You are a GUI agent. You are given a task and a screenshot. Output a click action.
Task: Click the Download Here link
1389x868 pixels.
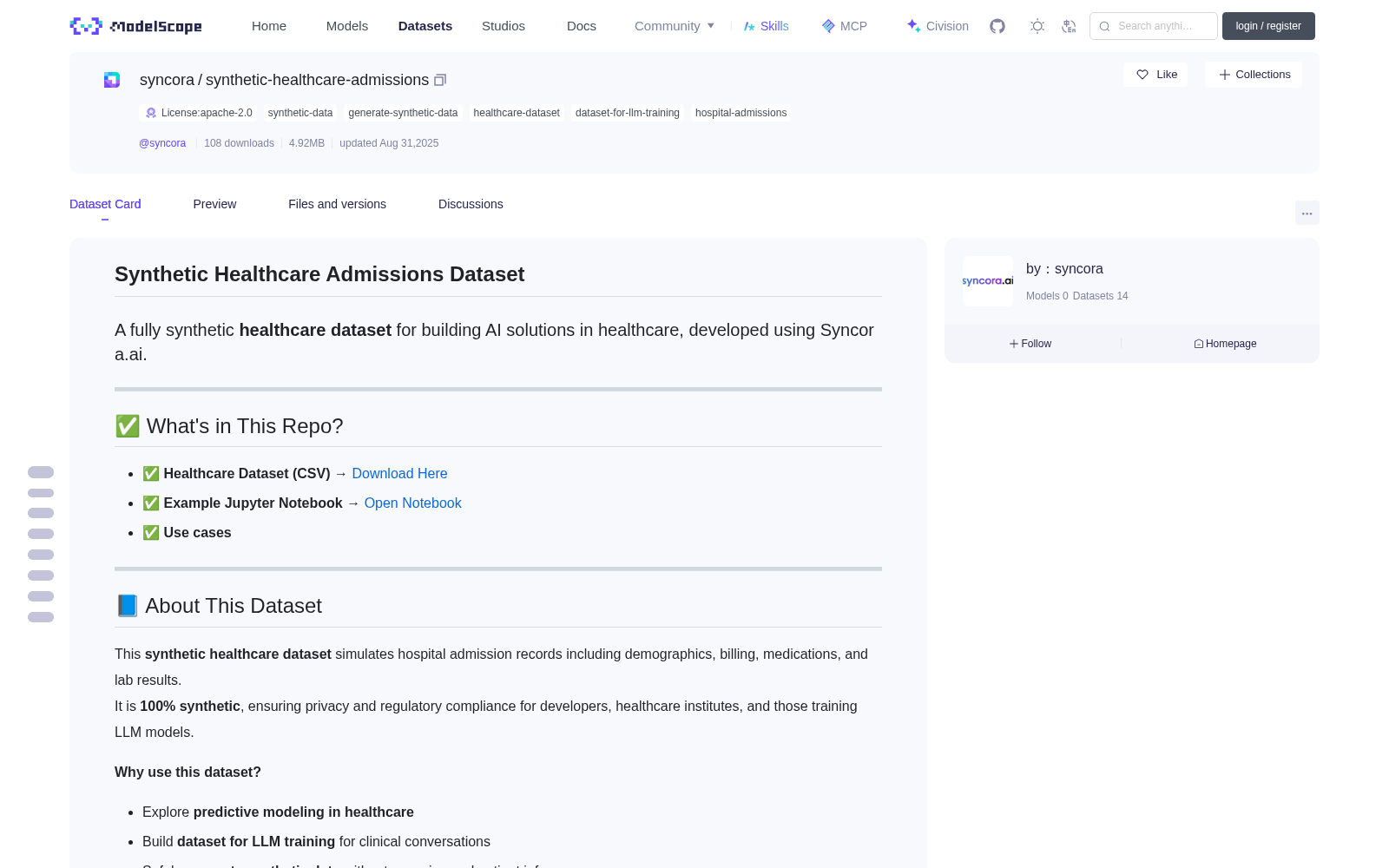[x=399, y=473]
